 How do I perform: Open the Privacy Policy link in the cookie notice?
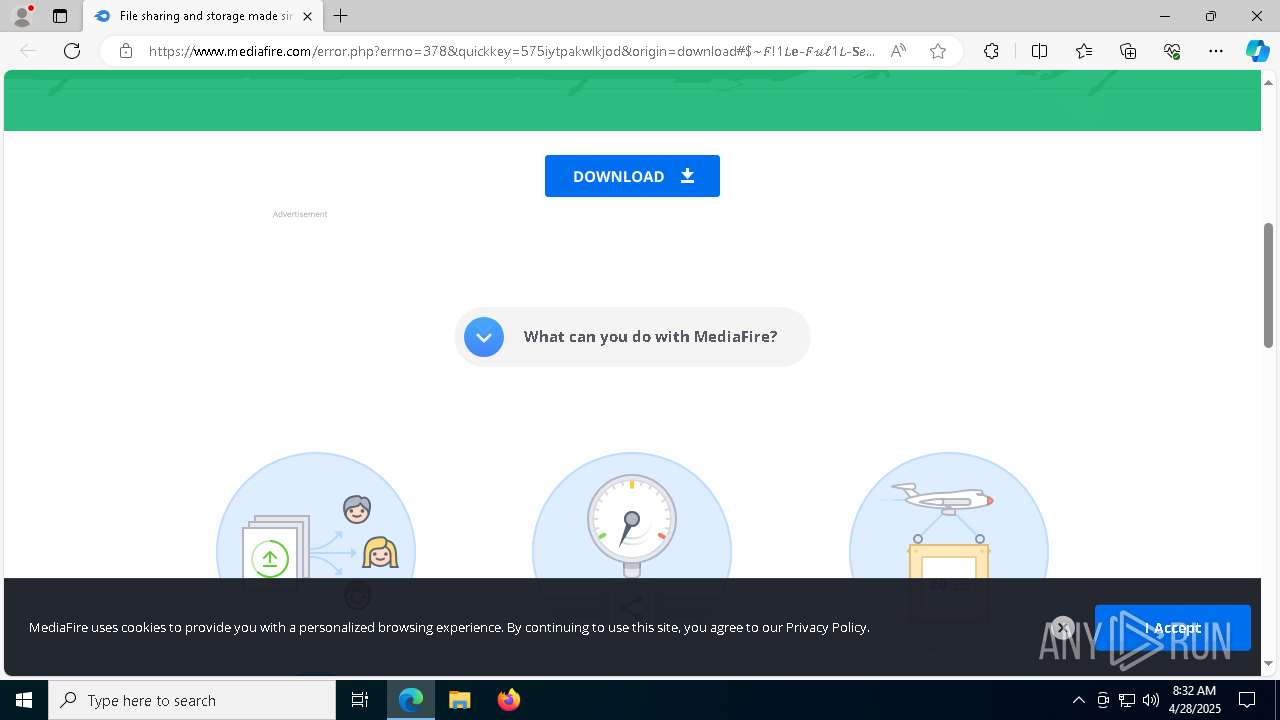click(826, 627)
